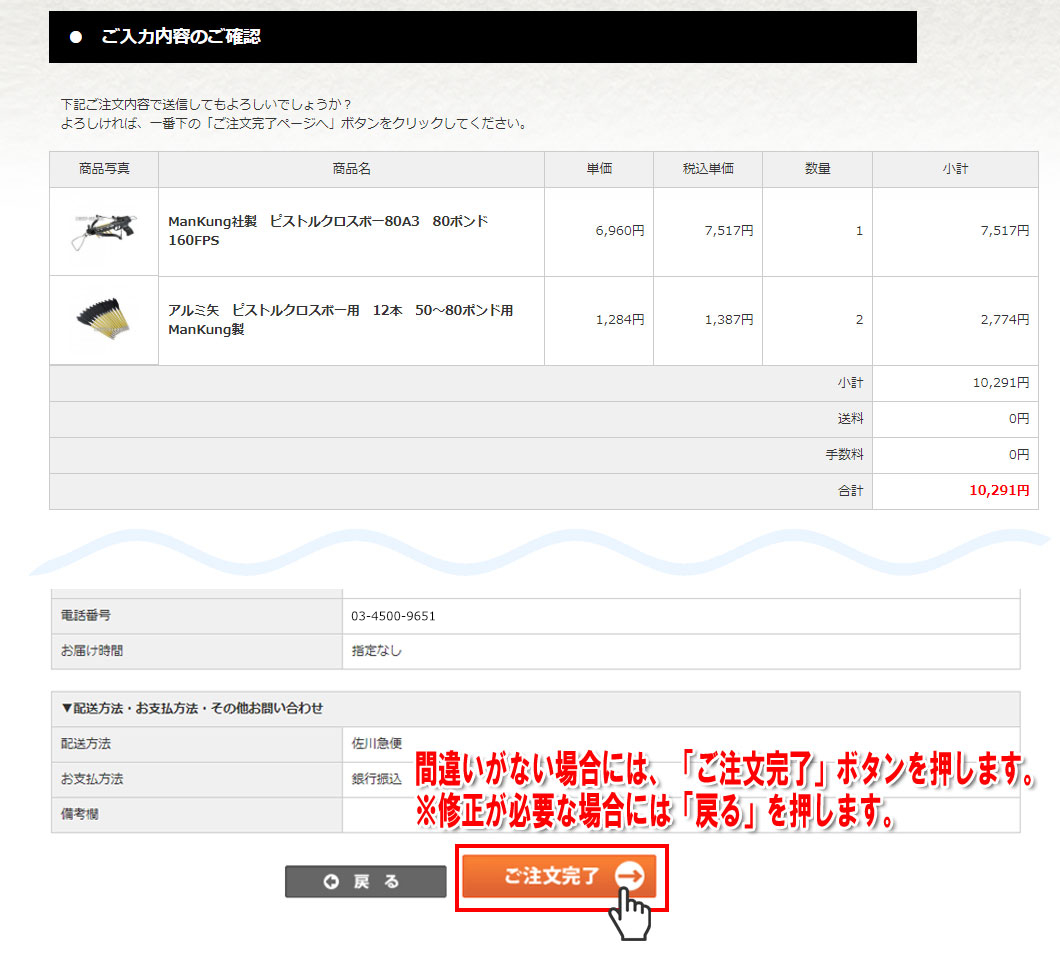Click the quantity value 2 for arrows
Image resolution: width=1060 pixels, height=957 pixels.
coord(859,320)
